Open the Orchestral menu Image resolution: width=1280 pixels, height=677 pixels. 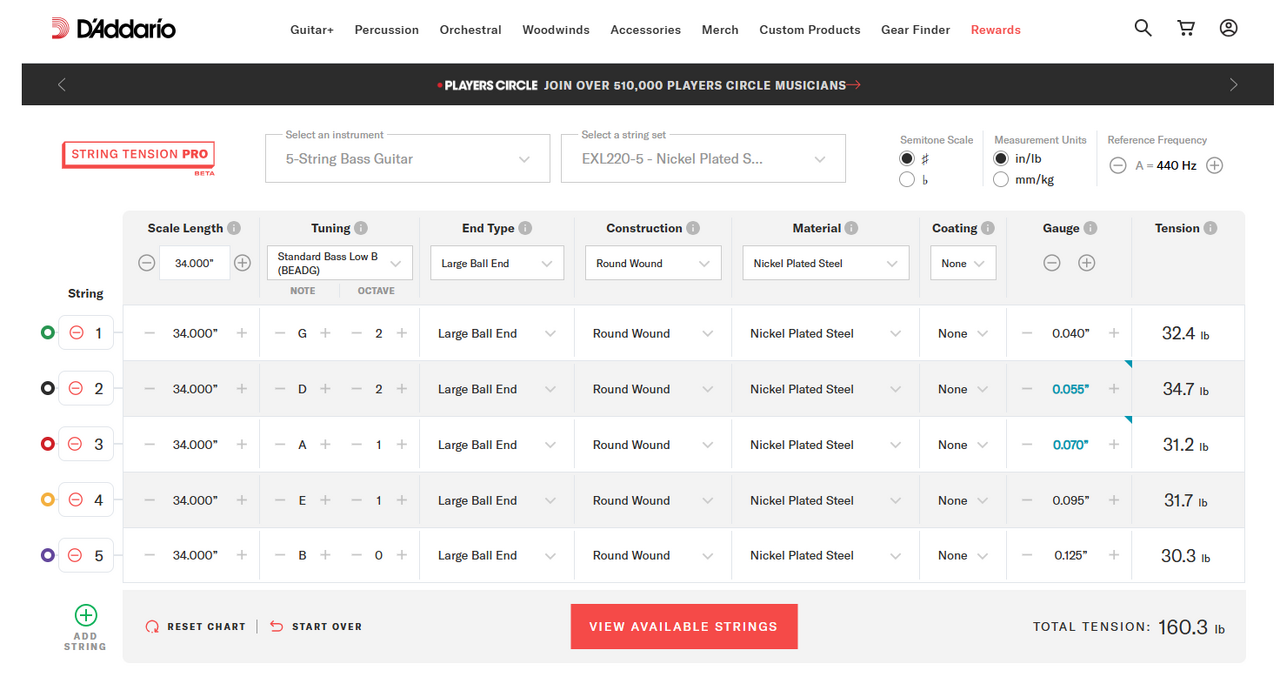[x=471, y=30]
